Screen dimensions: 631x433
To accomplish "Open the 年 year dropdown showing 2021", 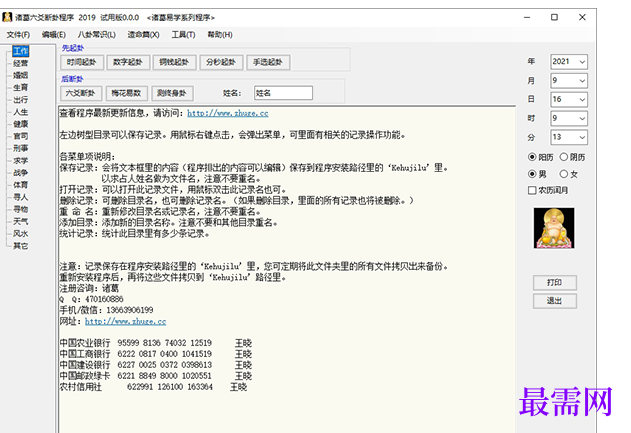I will 569,62.
